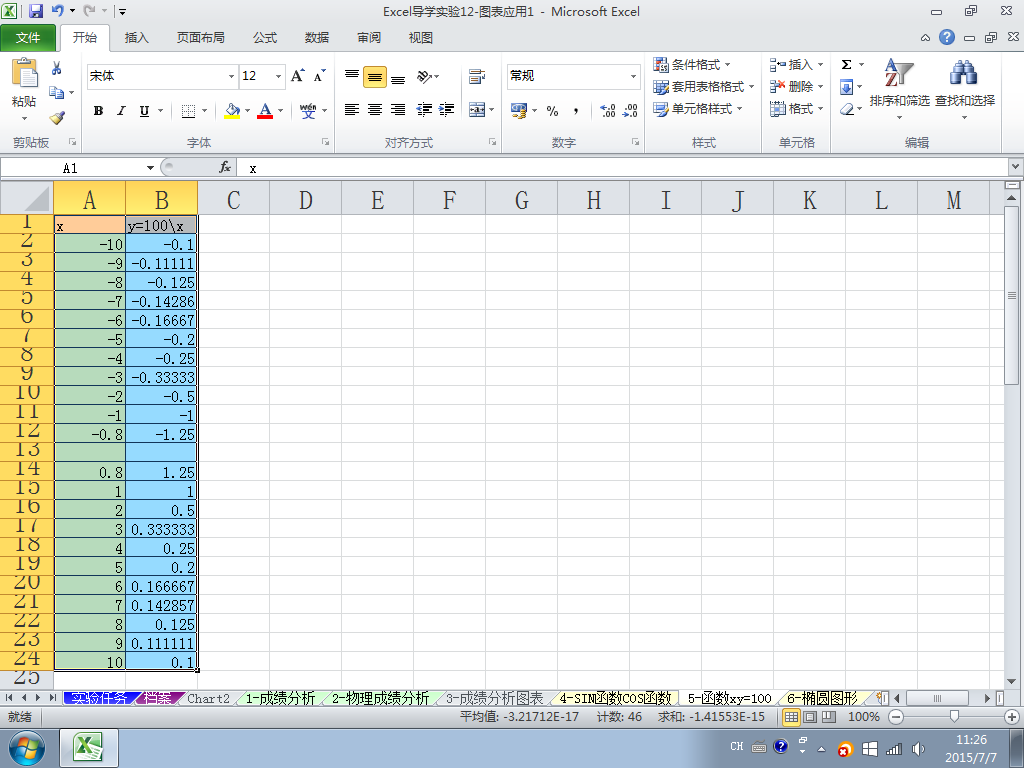Decrease font size with small A

tap(319, 76)
